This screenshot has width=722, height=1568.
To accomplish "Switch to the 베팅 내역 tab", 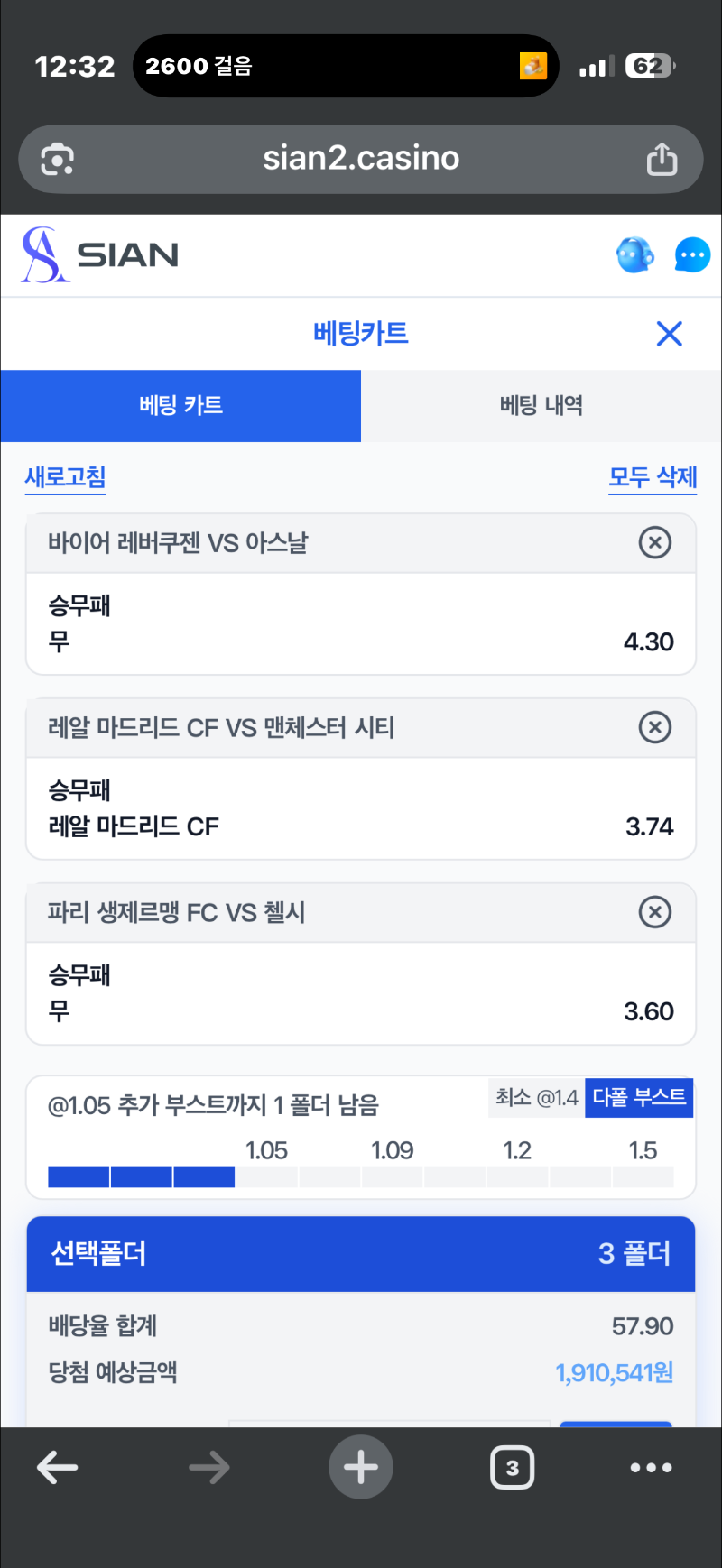I will tap(541, 405).
